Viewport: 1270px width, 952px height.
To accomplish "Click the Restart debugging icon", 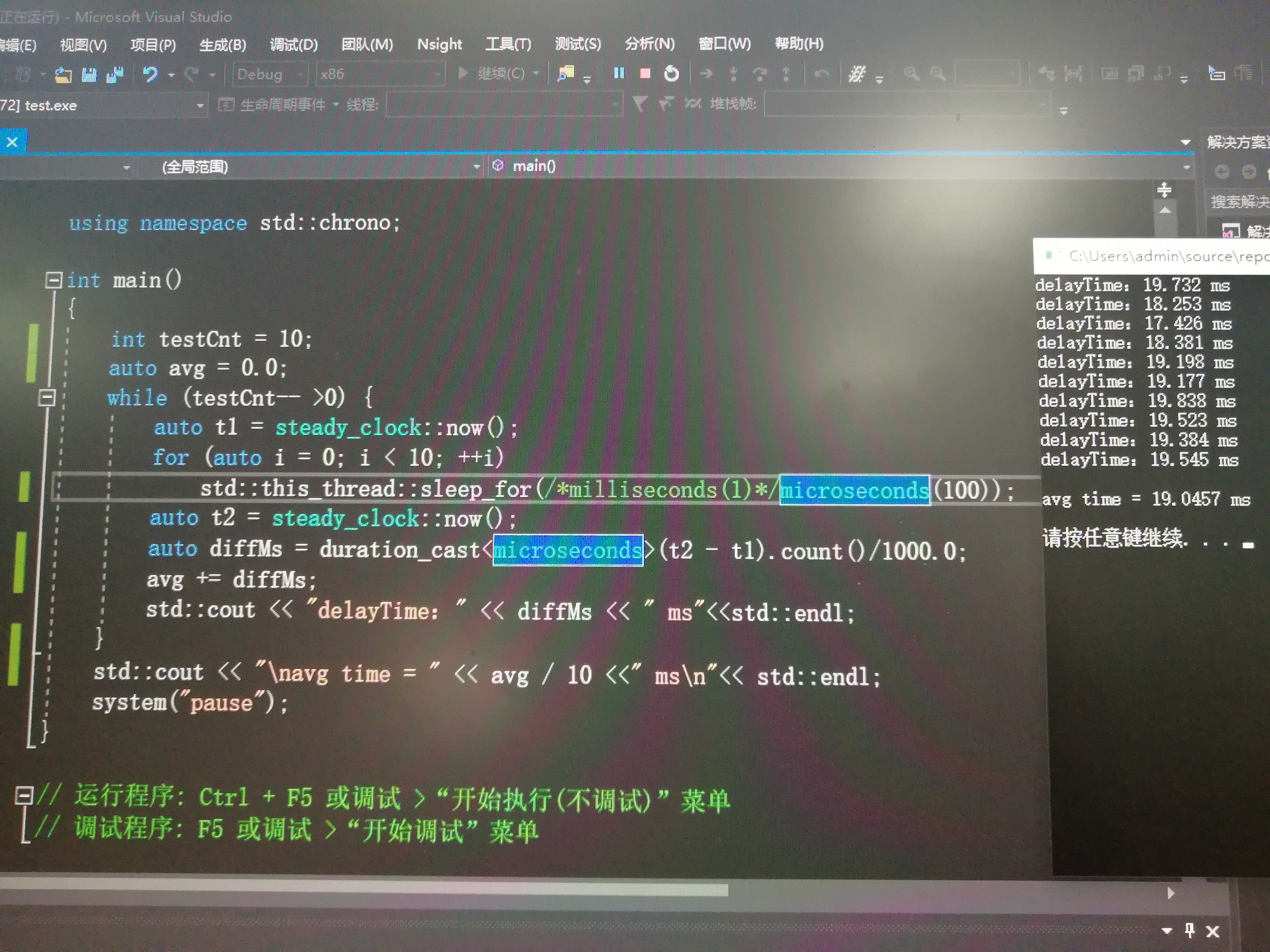I will click(x=671, y=74).
